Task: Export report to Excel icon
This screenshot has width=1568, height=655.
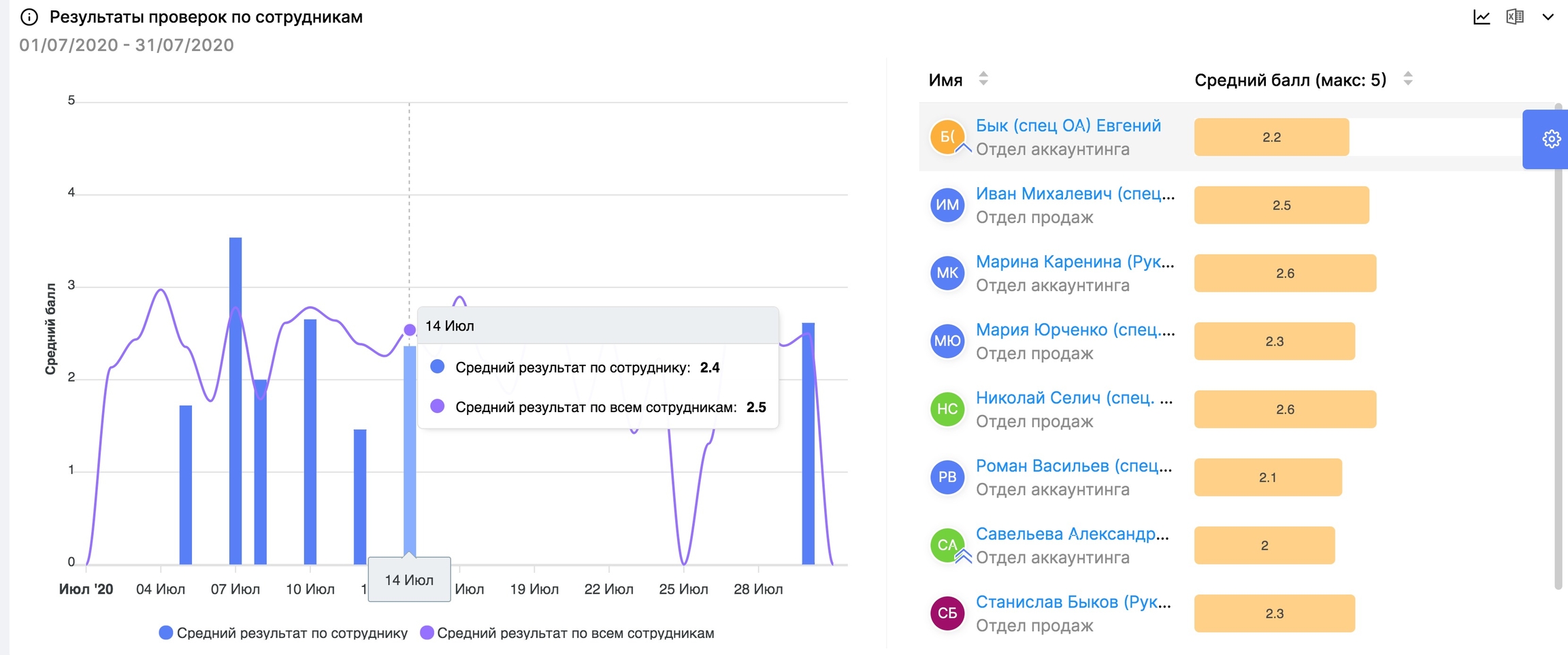Action: tap(1515, 17)
